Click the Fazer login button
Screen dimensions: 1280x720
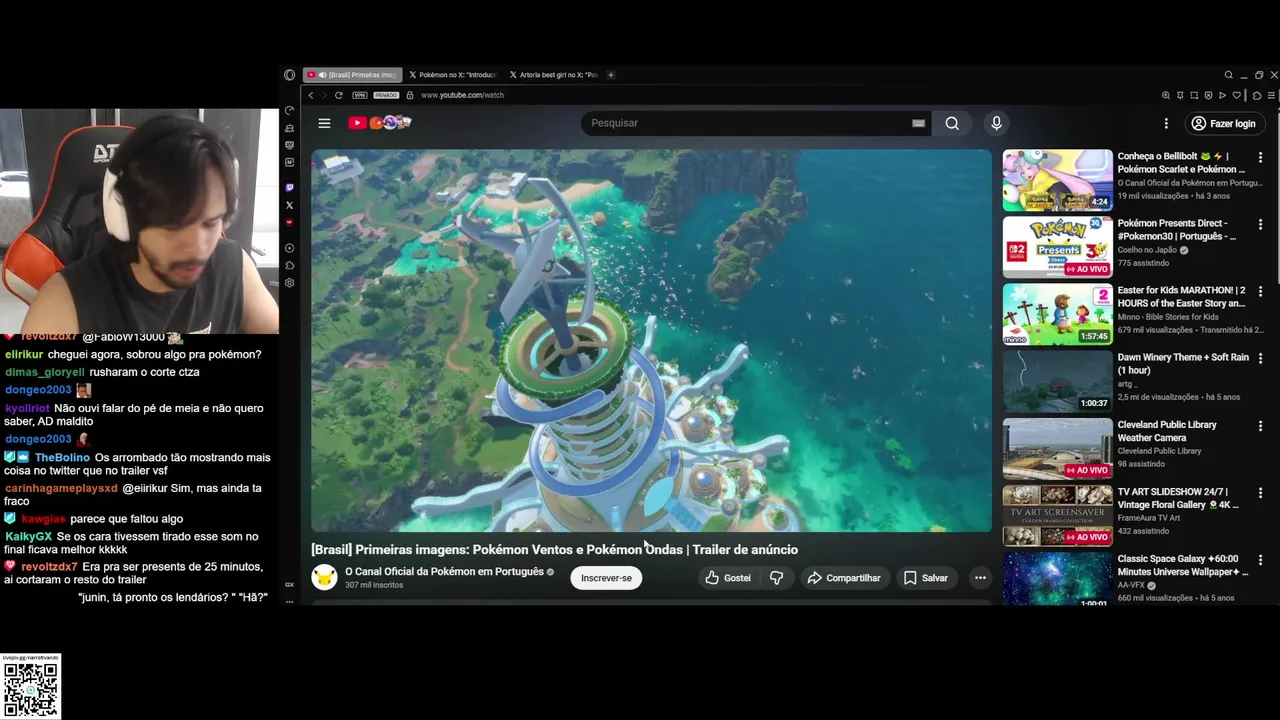point(1223,123)
